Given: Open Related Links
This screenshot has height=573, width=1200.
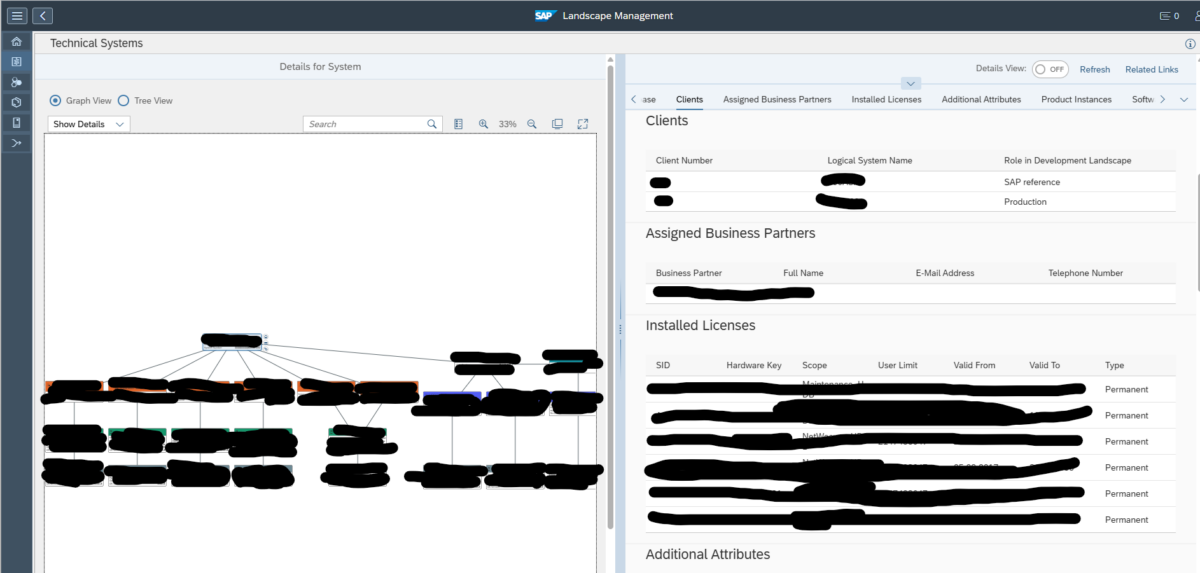Looking at the screenshot, I should tap(1151, 69).
